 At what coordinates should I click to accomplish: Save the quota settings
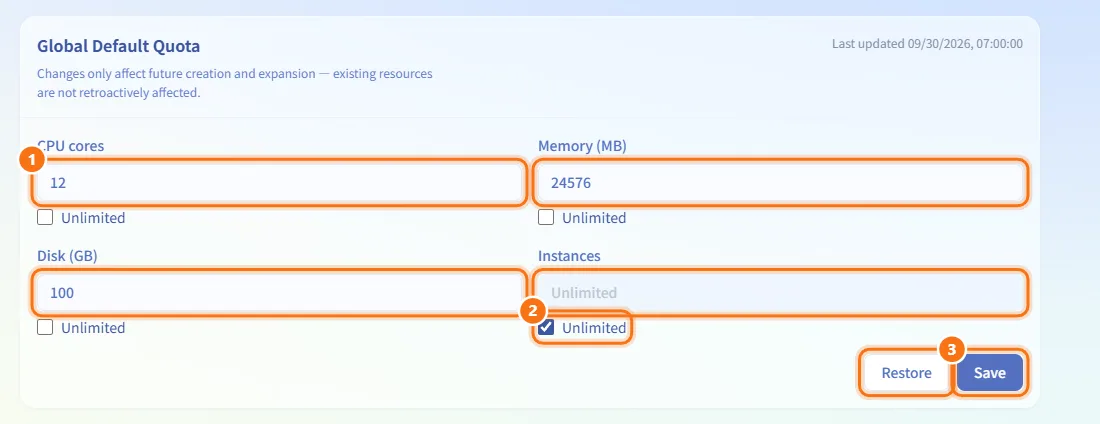pos(989,373)
